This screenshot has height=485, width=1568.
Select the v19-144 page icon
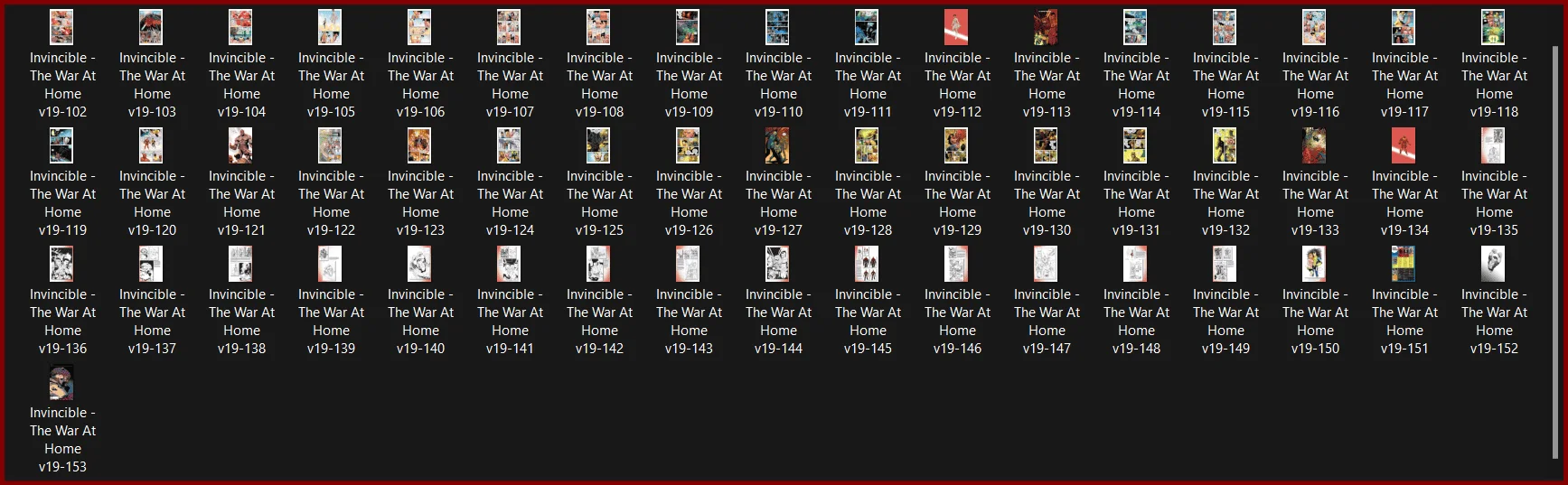click(x=777, y=264)
